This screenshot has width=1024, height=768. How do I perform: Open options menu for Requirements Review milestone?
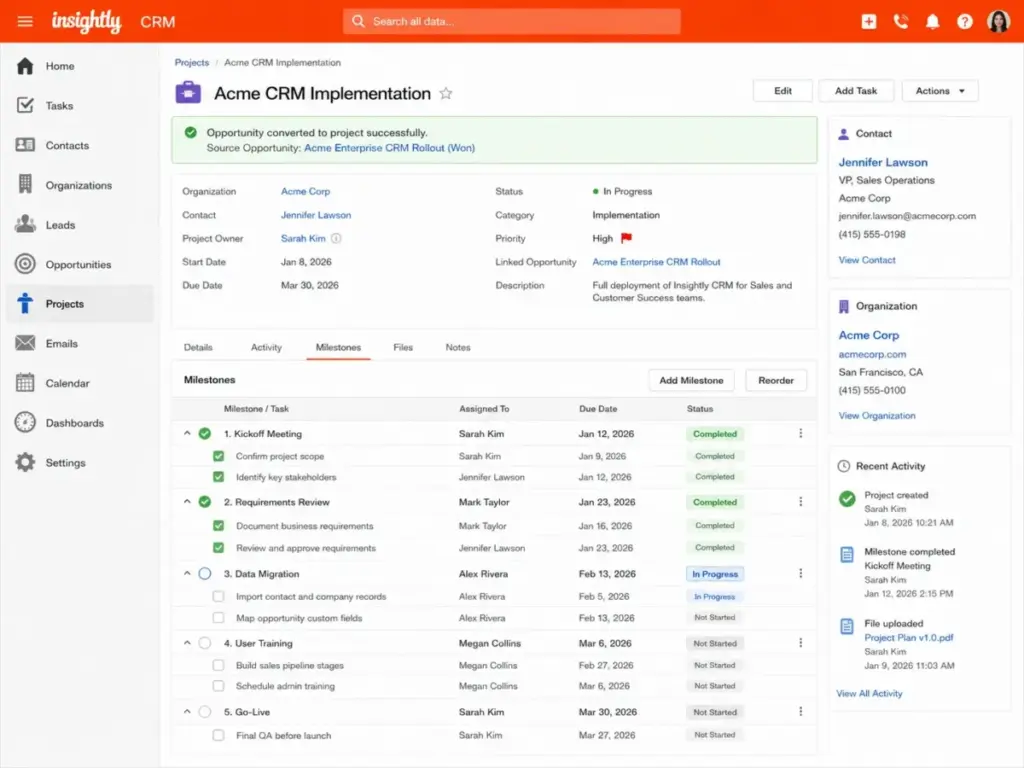click(x=801, y=502)
